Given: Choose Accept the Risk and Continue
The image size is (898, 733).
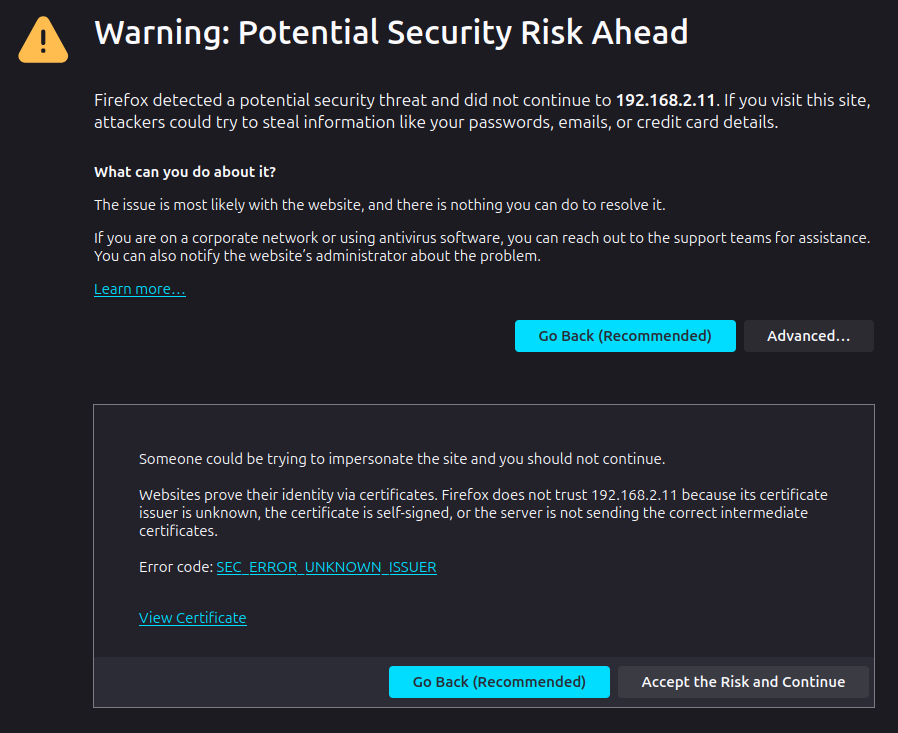Looking at the screenshot, I should [x=743, y=682].
